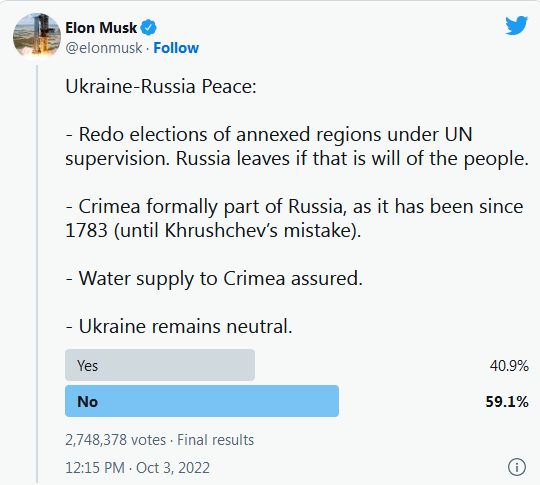The width and height of the screenshot is (540, 485).
Task: Click the Ukraine-Russia Peace heading text
Action: tap(161, 86)
